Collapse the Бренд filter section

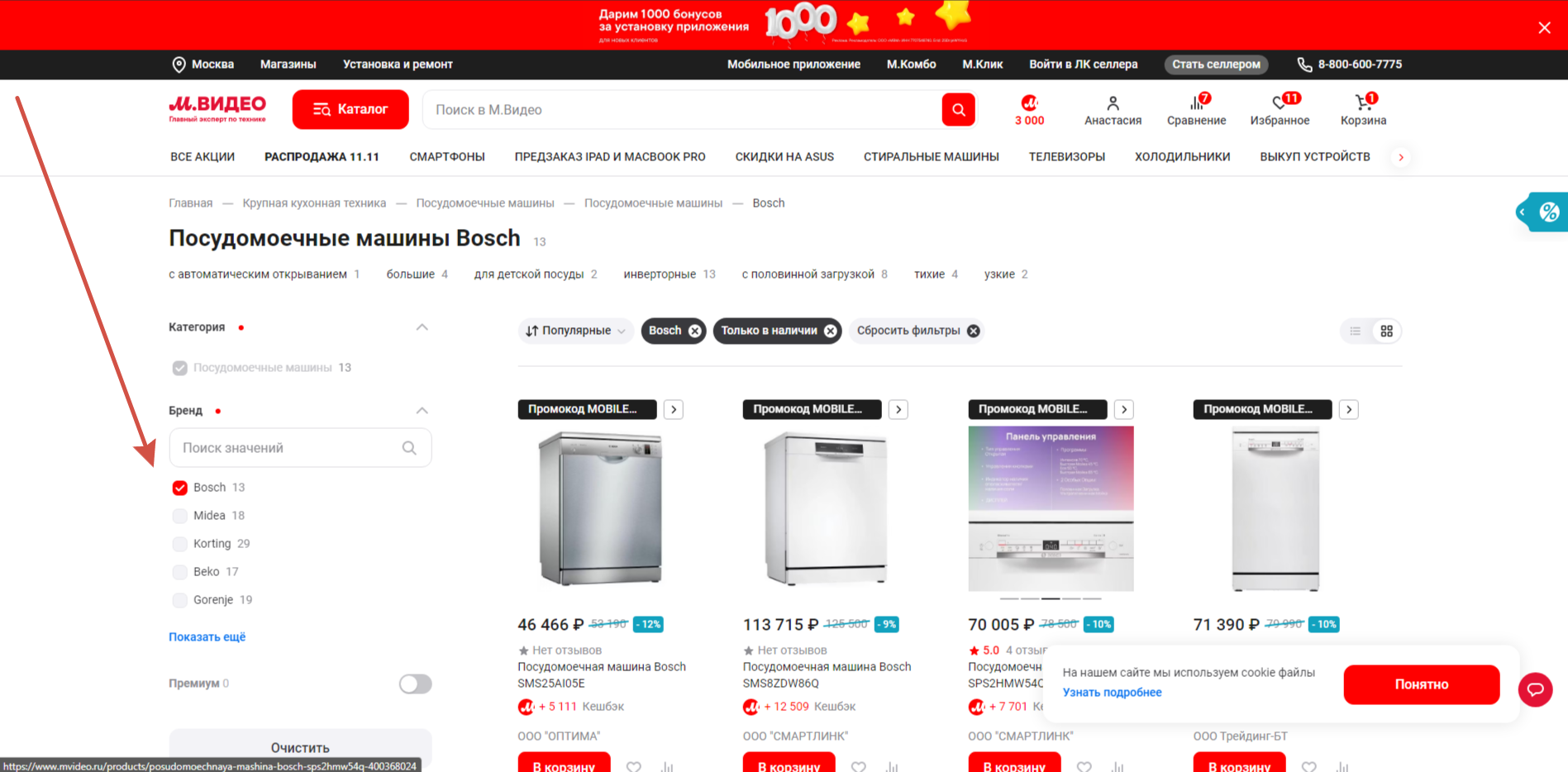pyautogui.click(x=422, y=411)
